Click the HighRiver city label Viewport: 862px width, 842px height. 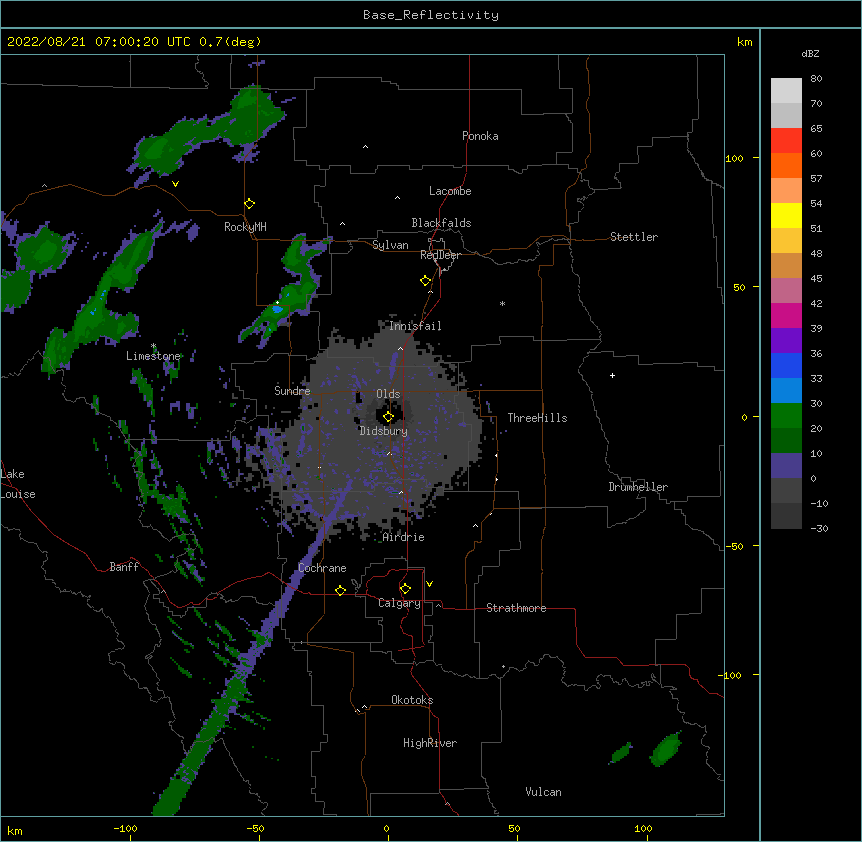(x=430, y=743)
